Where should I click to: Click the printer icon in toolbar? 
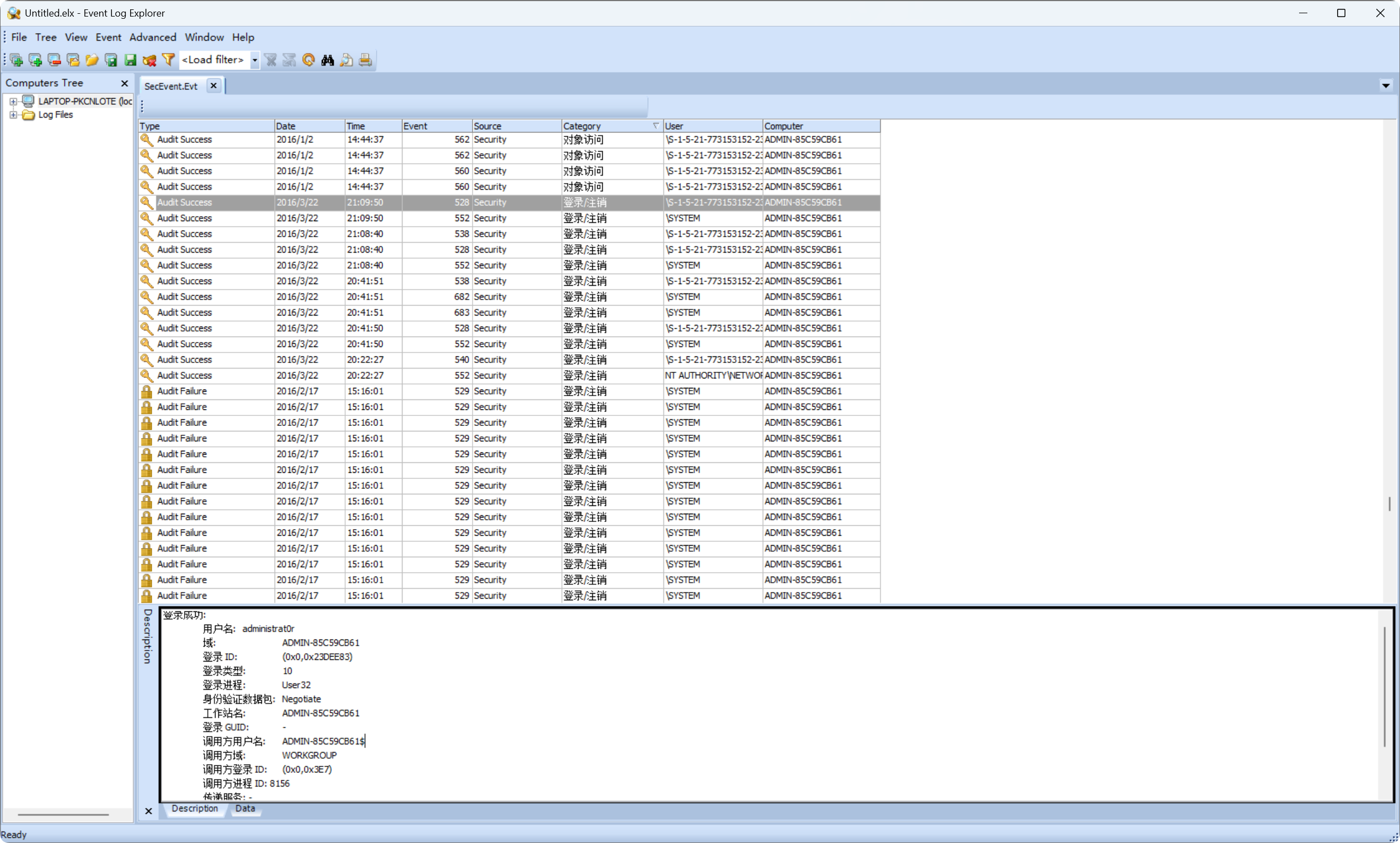click(365, 60)
